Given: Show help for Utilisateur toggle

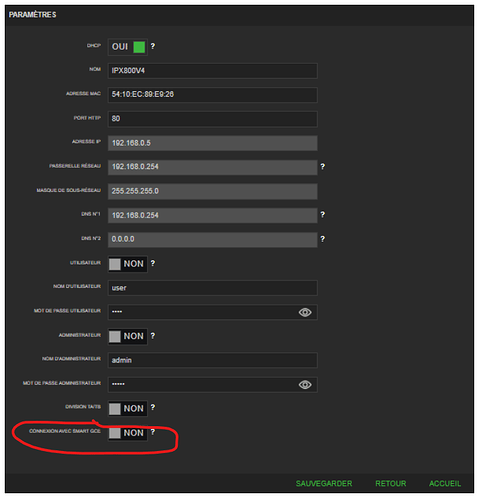Looking at the screenshot, I should point(153,263).
